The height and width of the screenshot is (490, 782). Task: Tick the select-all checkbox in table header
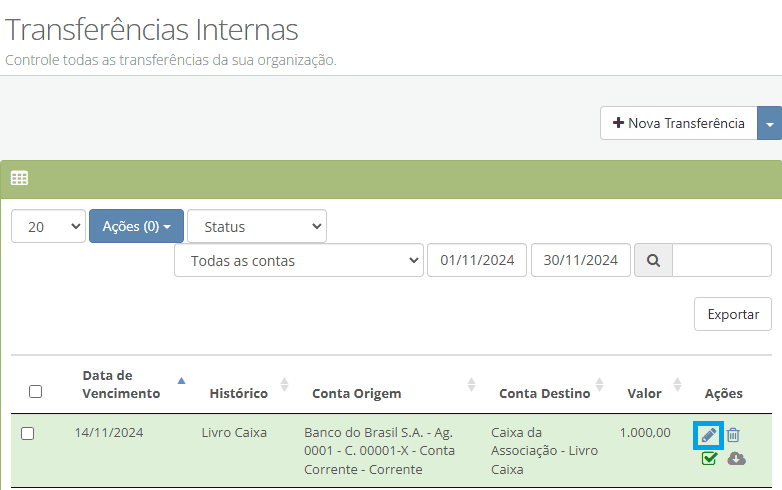coord(35,392)
